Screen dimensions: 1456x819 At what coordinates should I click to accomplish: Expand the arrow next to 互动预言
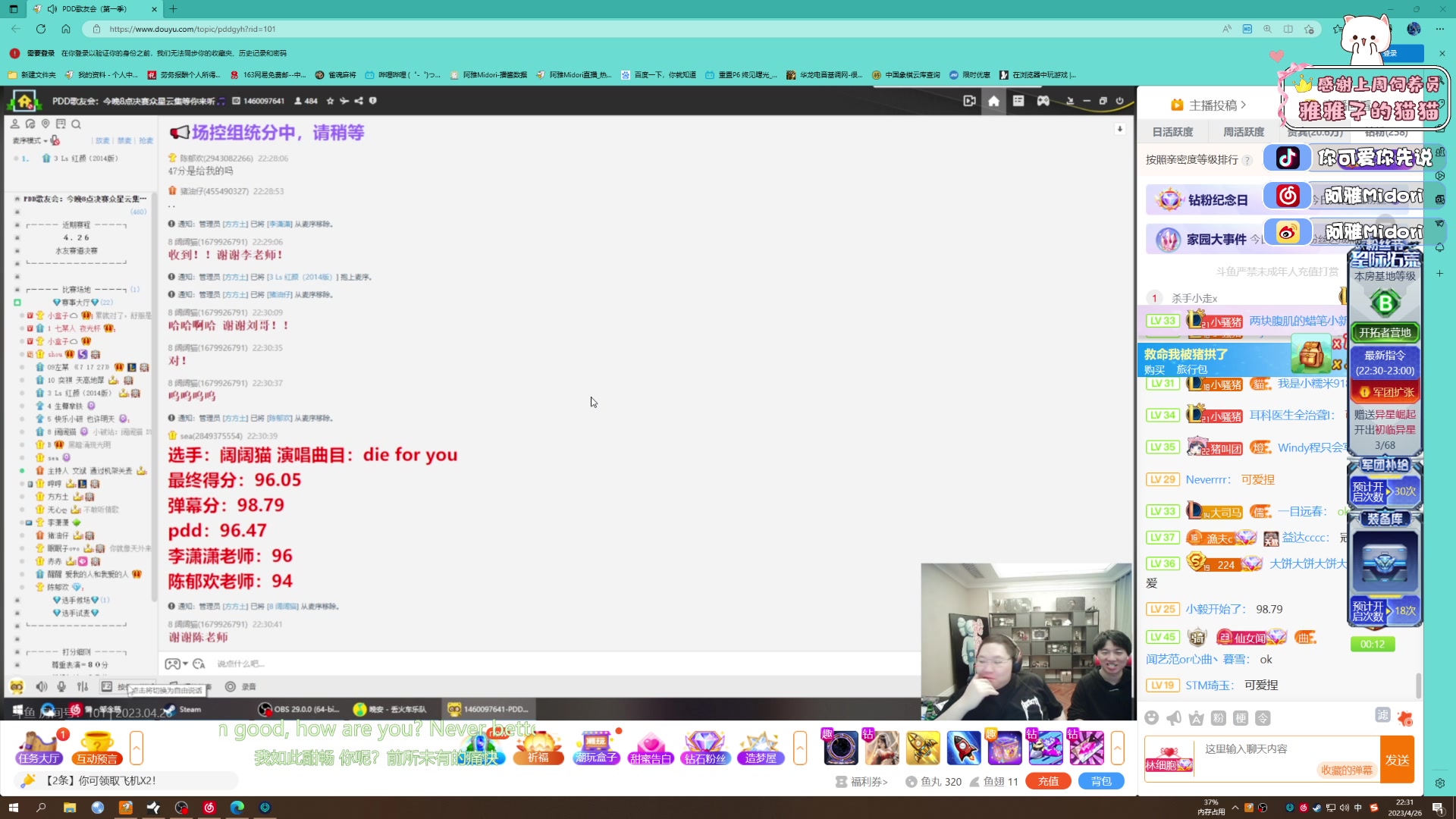point(136,748)
